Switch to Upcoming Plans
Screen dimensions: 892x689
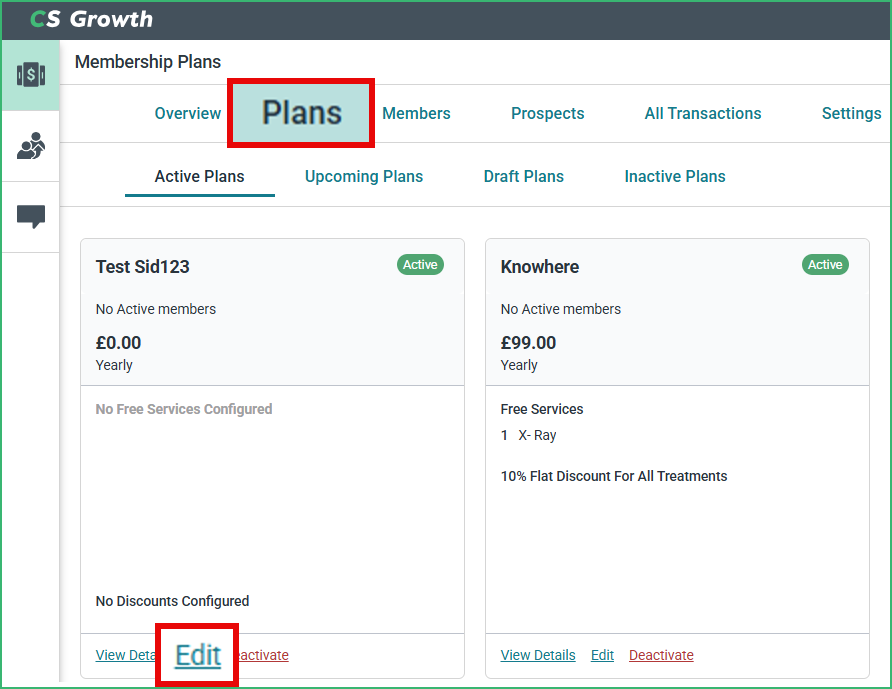click(363, 175)
